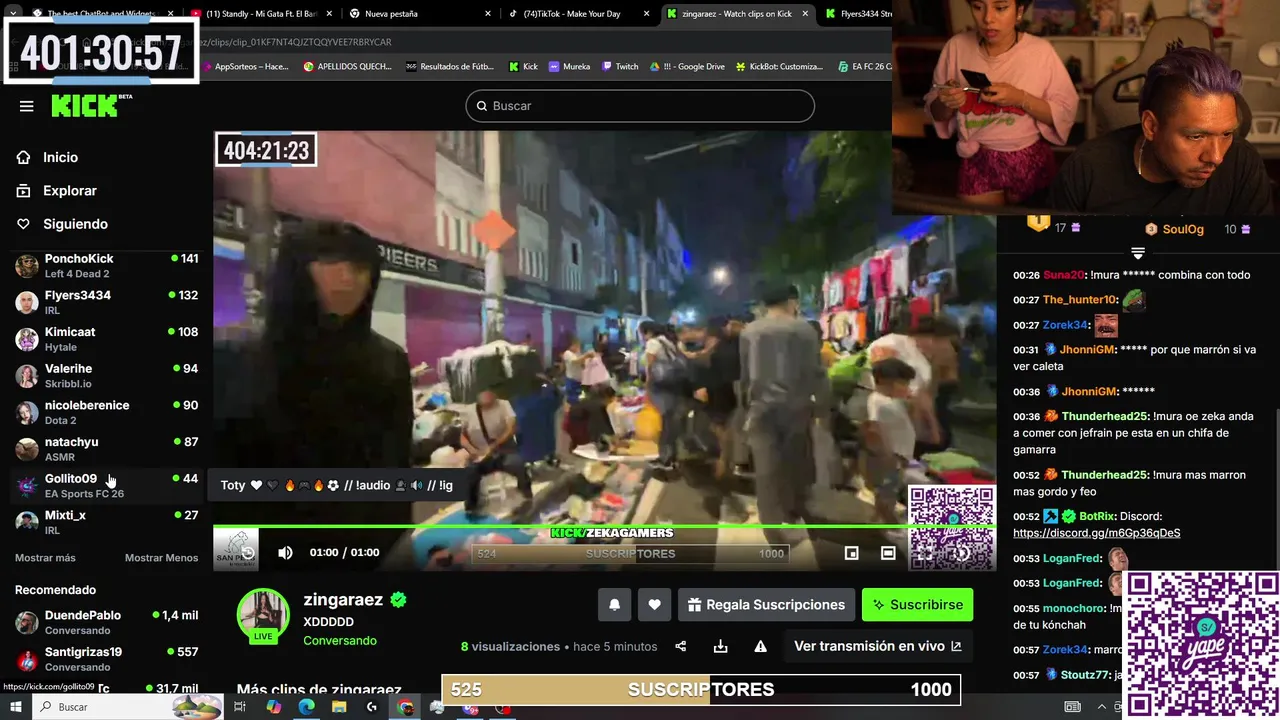Open Valerihe channel in sidebar

[106, 376]
